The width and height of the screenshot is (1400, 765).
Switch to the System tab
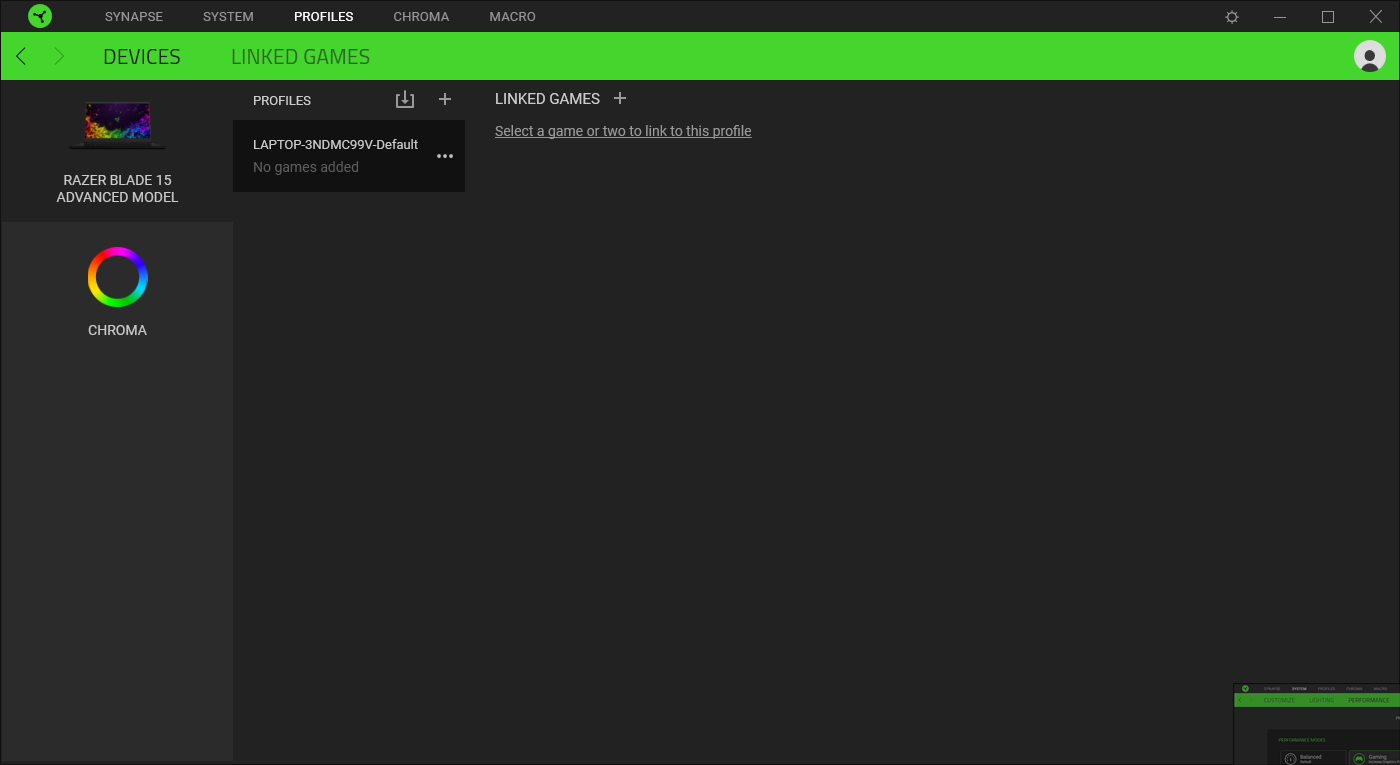(228, 17)
